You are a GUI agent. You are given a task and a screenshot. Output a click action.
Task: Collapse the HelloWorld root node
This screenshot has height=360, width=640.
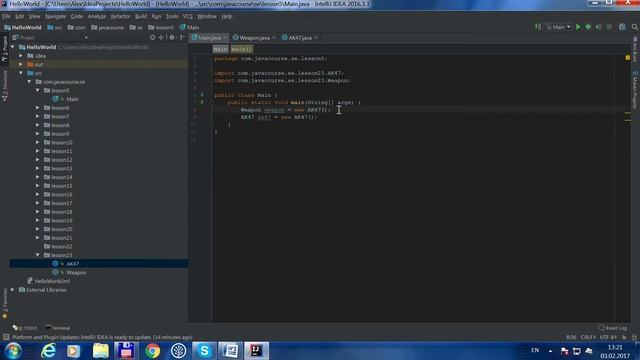(13, 47)
